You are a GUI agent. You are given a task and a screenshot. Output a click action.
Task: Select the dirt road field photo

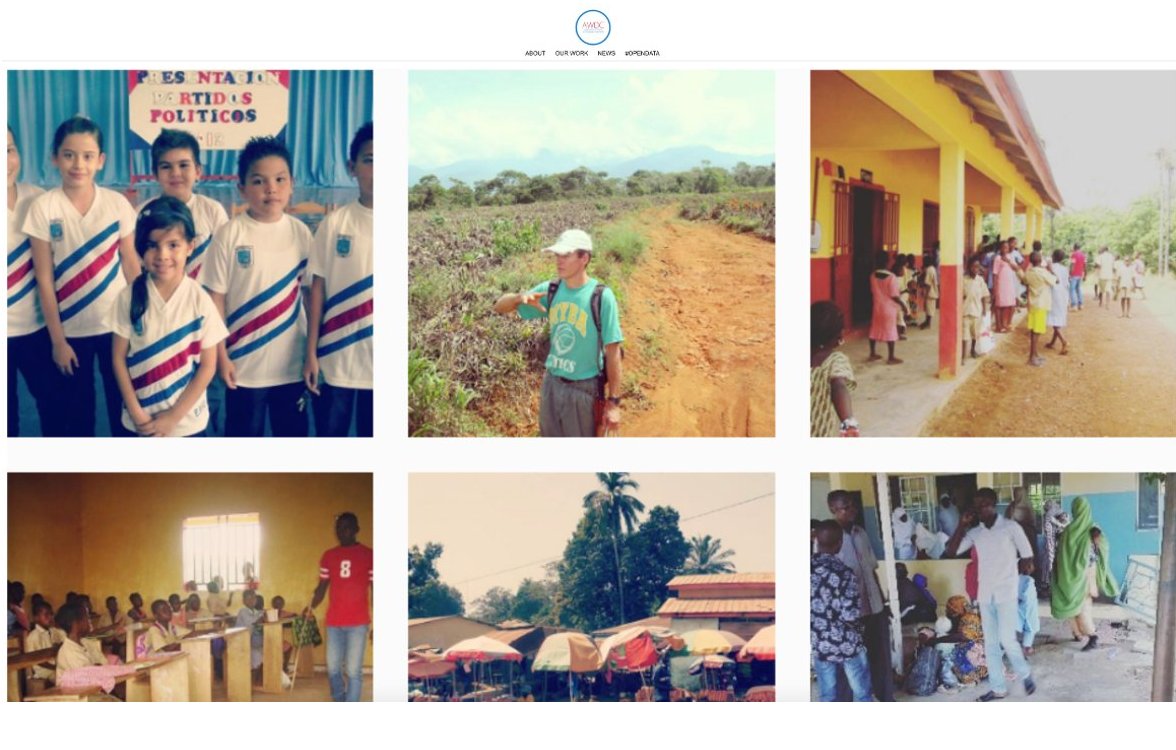click(591, 254)
